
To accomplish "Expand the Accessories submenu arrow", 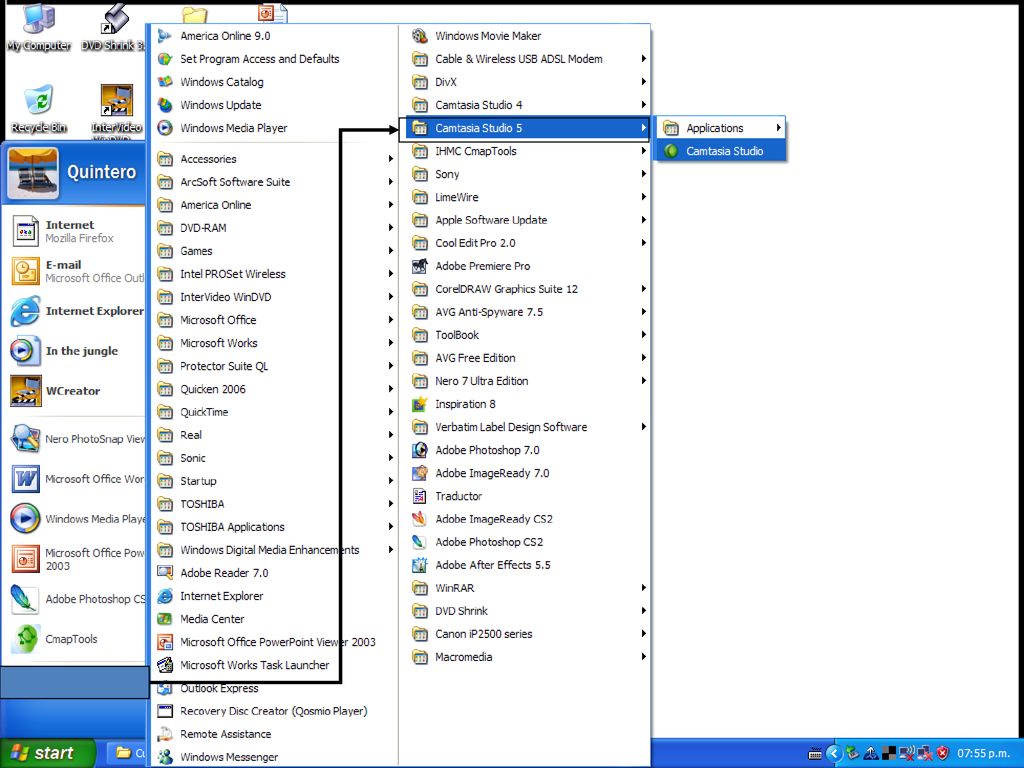I will (x=391, y=159).
